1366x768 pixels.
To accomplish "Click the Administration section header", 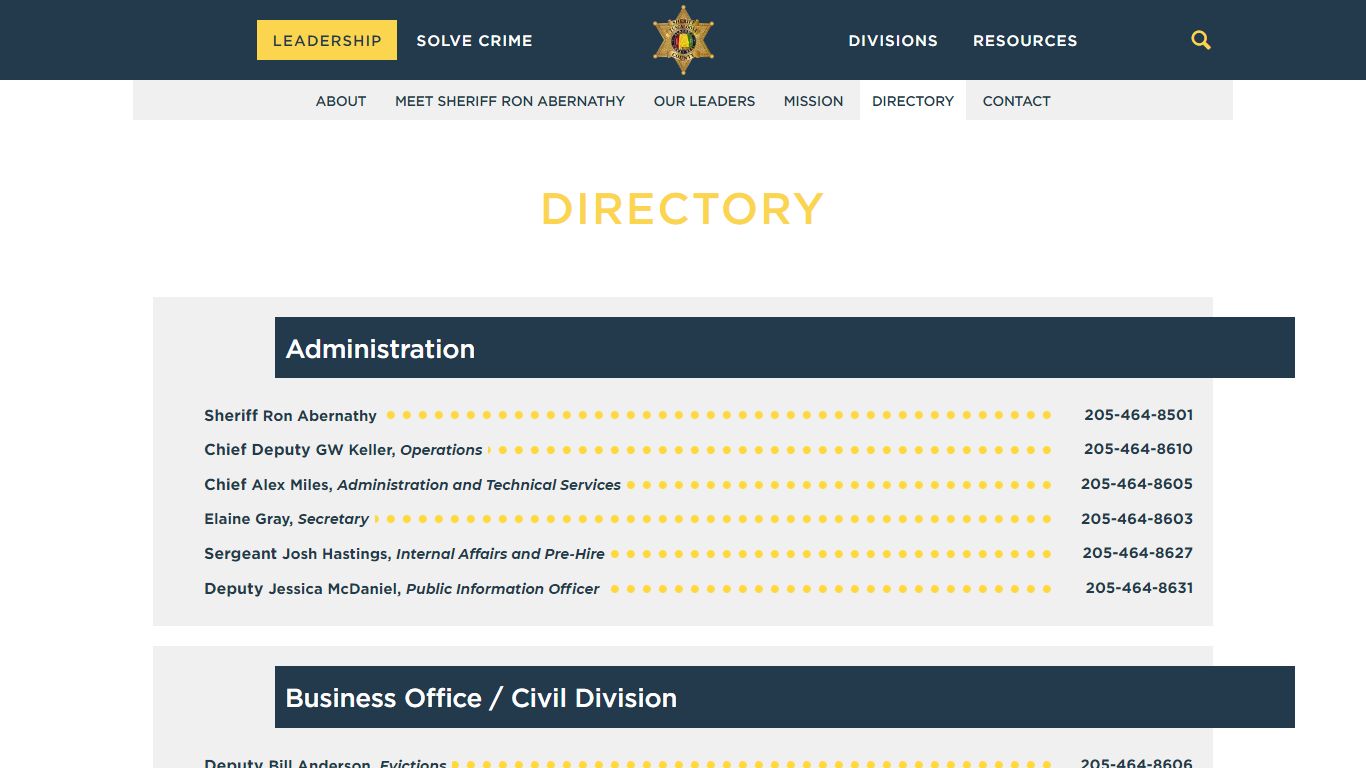I will click(x=785, y=348).
